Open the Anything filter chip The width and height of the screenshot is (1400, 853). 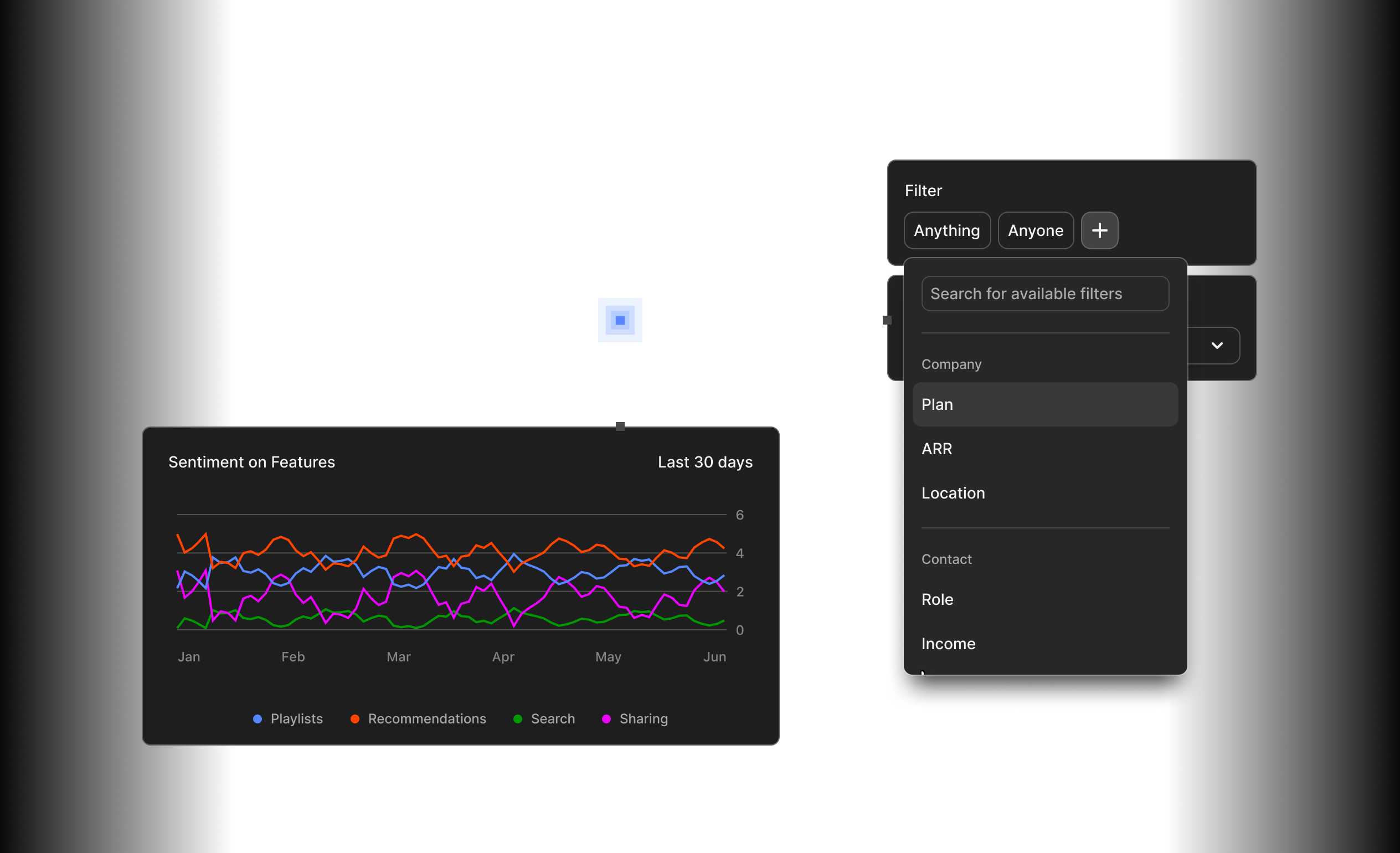pos(946,230)
